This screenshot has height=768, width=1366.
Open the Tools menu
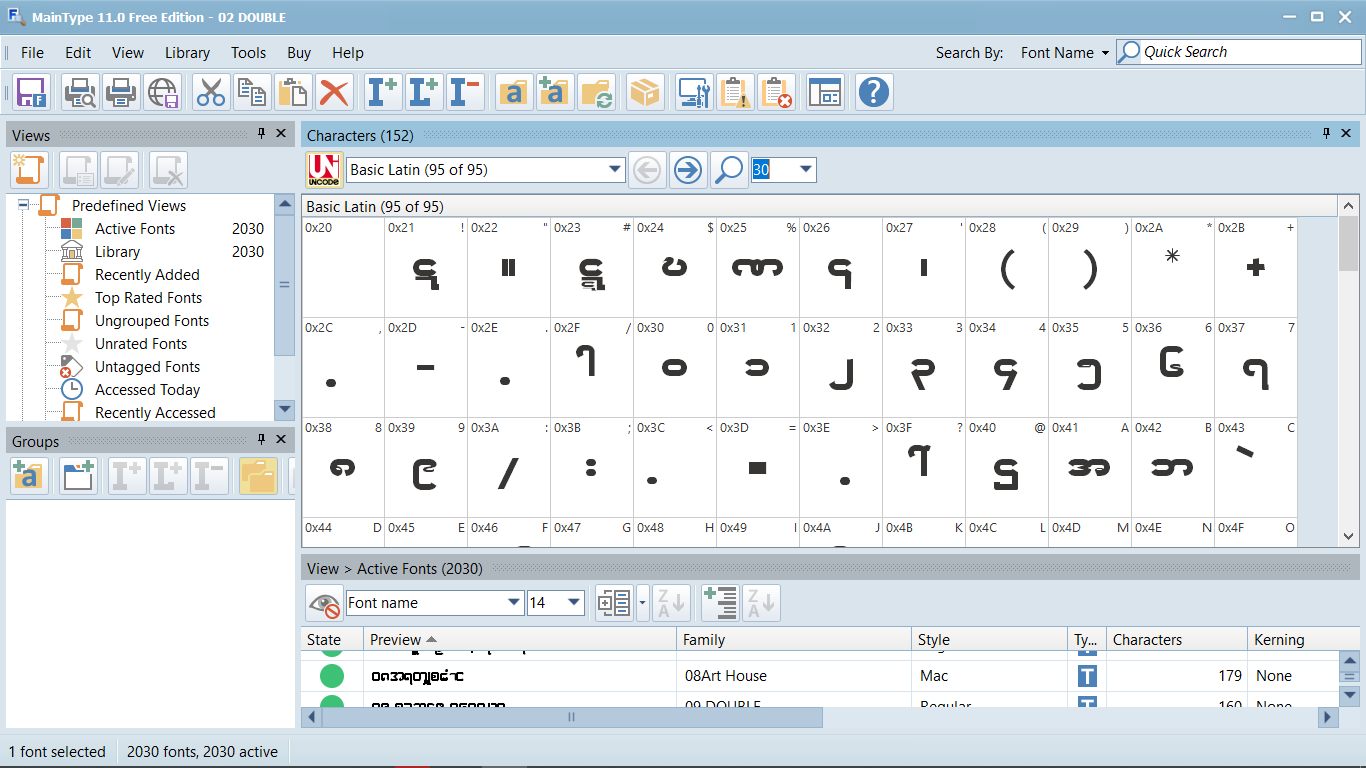[248, 53]
